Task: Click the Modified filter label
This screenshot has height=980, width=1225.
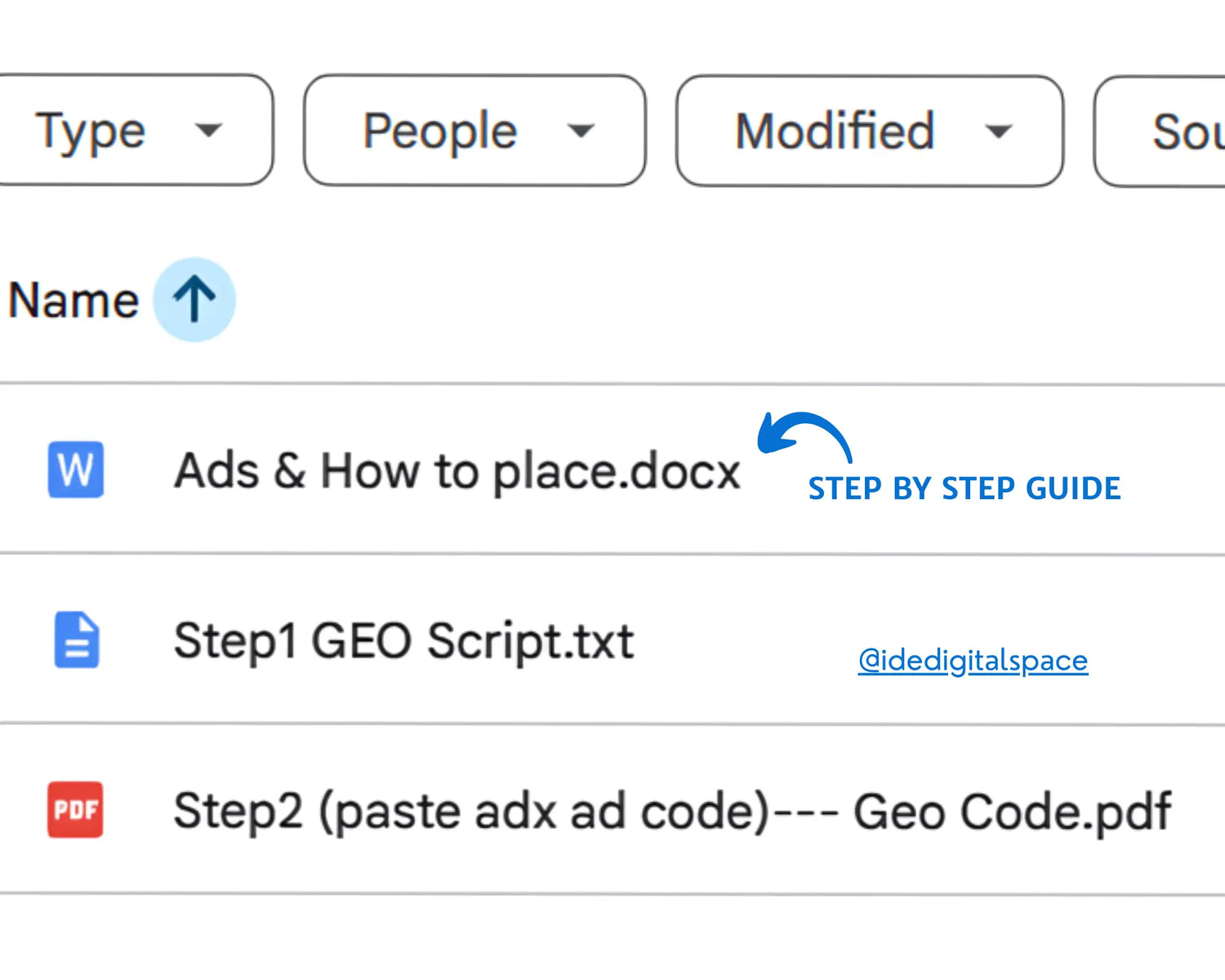Action: point(834,131)
